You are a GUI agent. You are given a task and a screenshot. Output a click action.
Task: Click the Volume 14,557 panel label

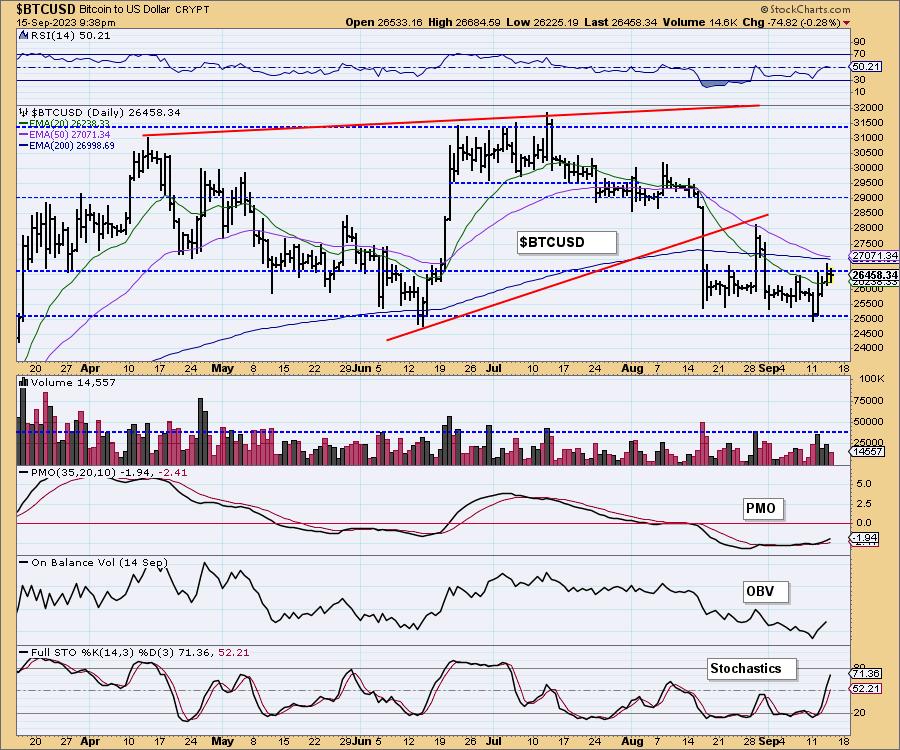coord(73,382)
